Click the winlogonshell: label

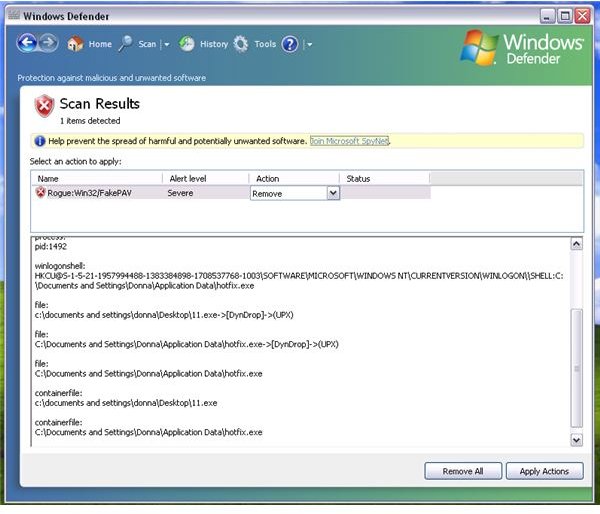60,266
